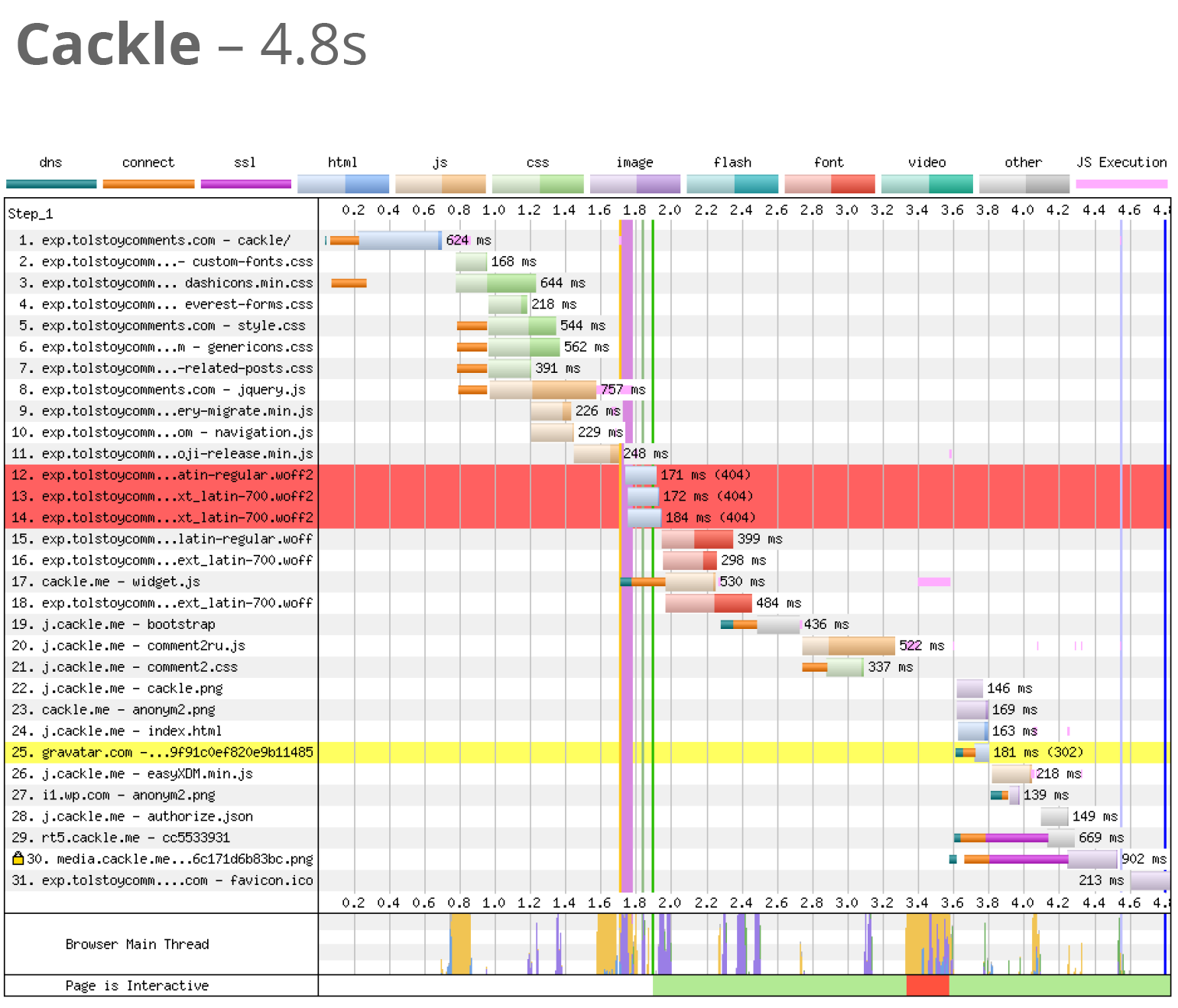Select the authorize.json request label
Screen dimensions: 1178x1008
click(132, 818)
